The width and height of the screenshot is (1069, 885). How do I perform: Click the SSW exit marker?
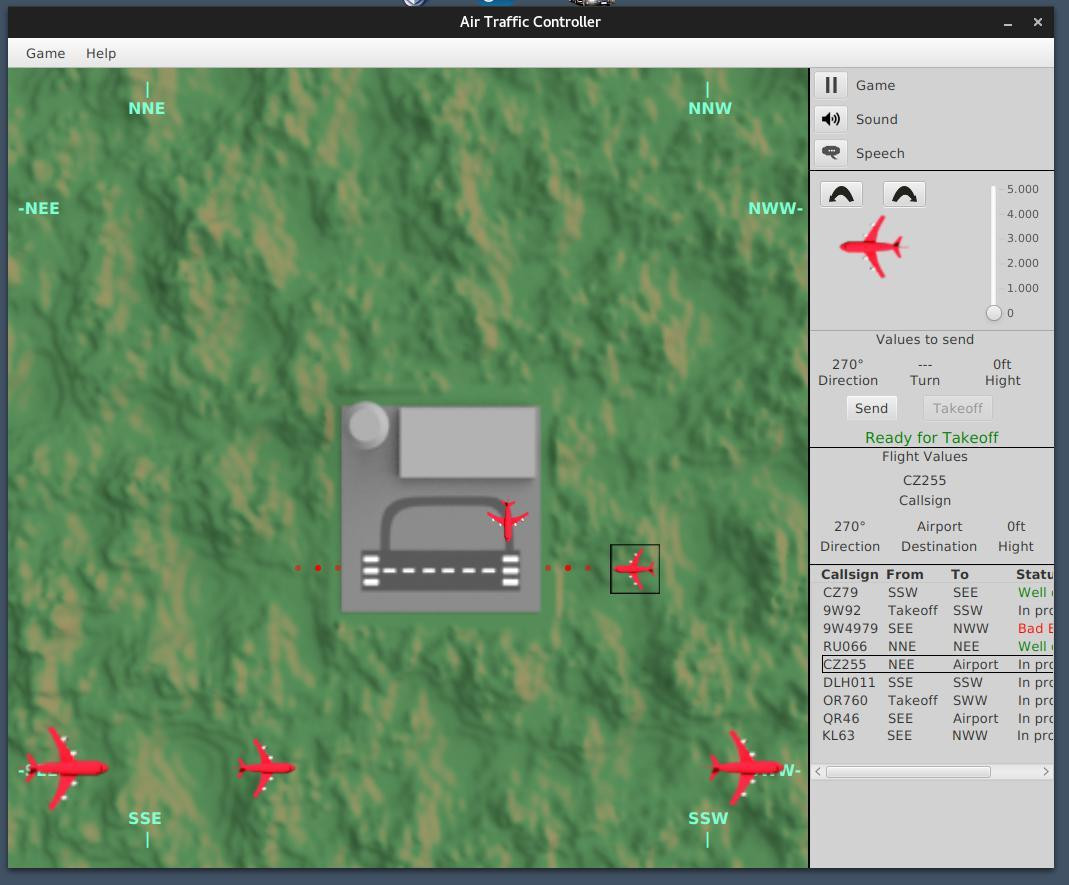(x=708, y=818)
